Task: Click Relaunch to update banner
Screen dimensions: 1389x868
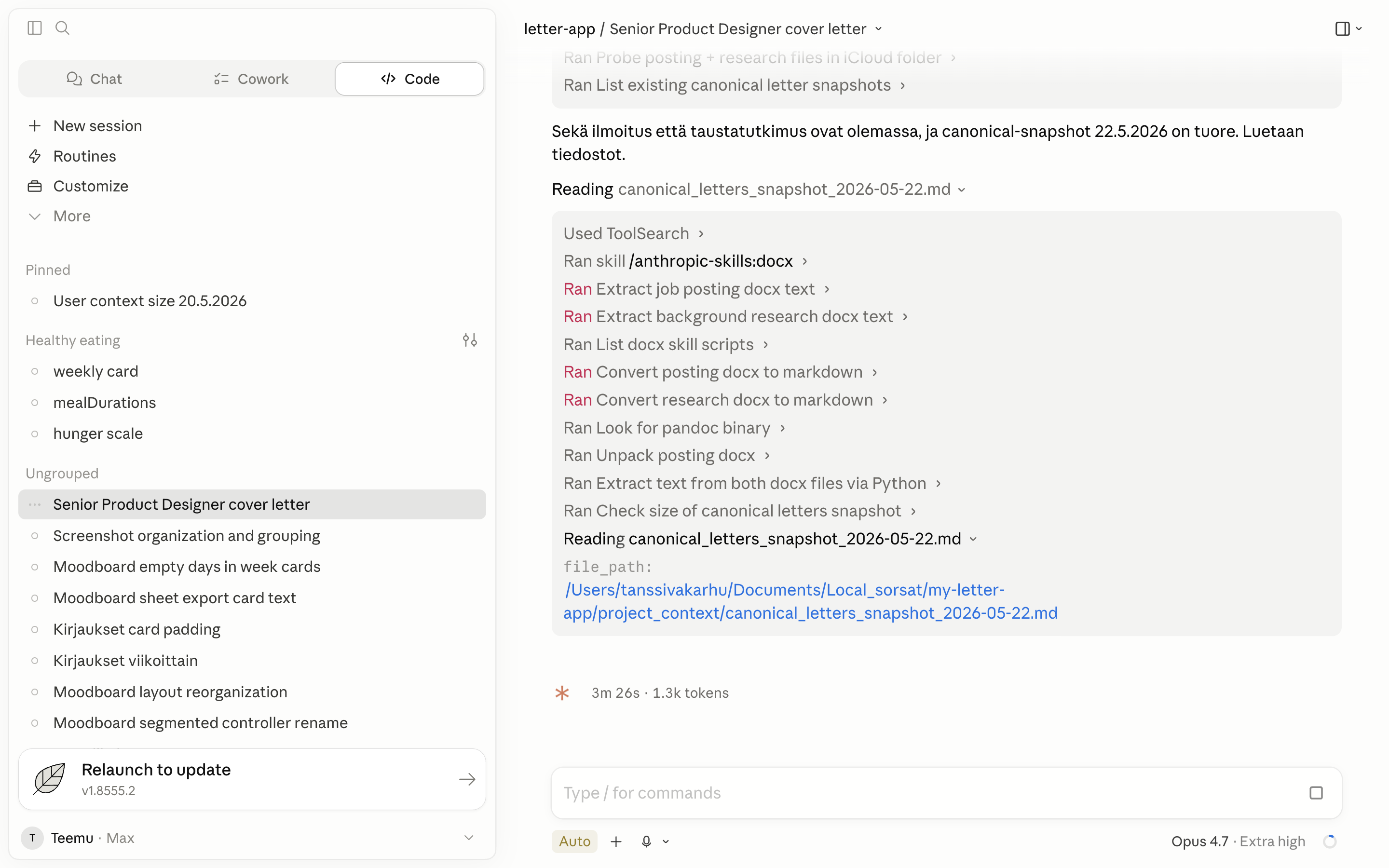Action: (252, 779)
